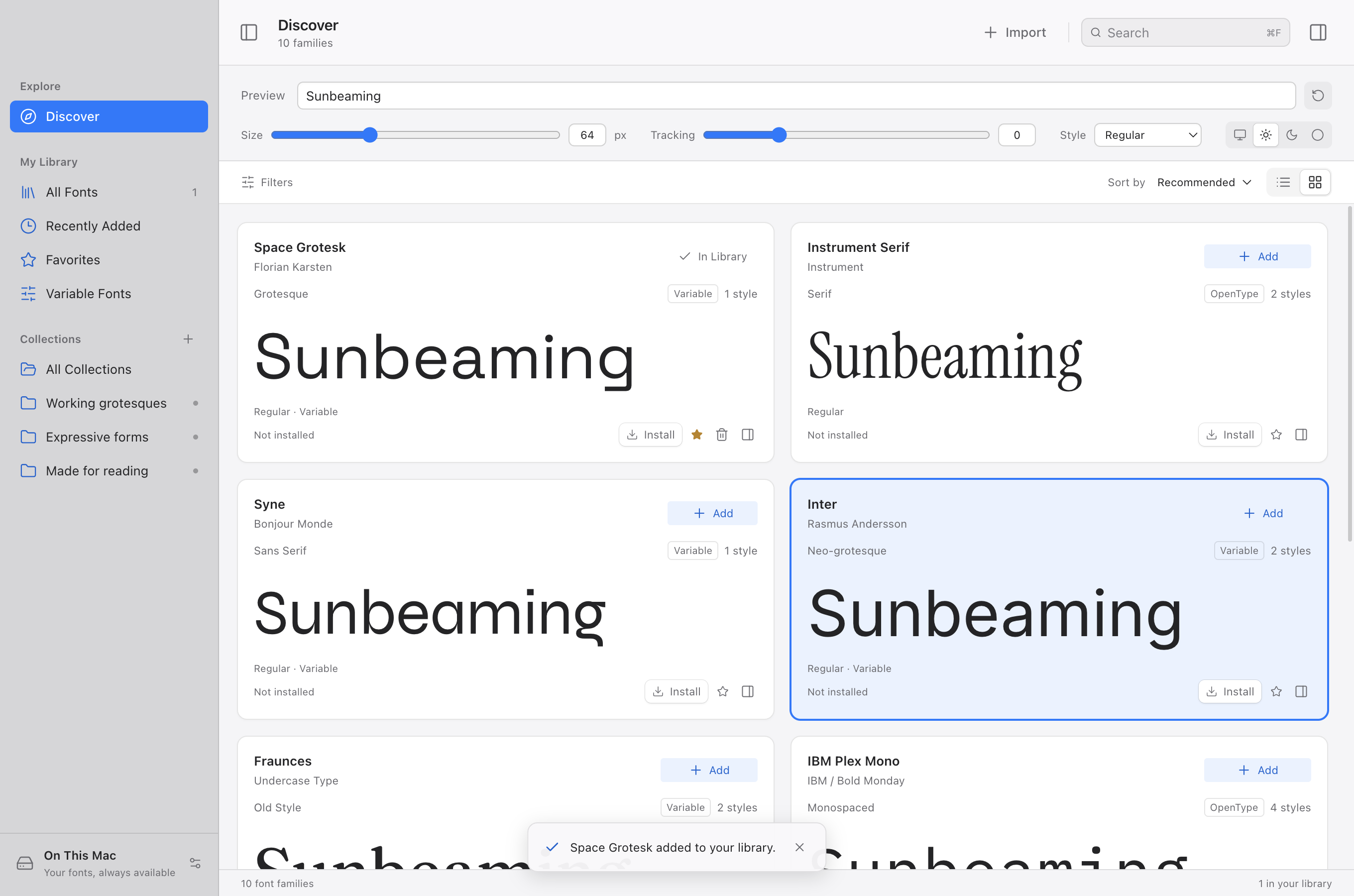Add Syne to library

point(712,513)
